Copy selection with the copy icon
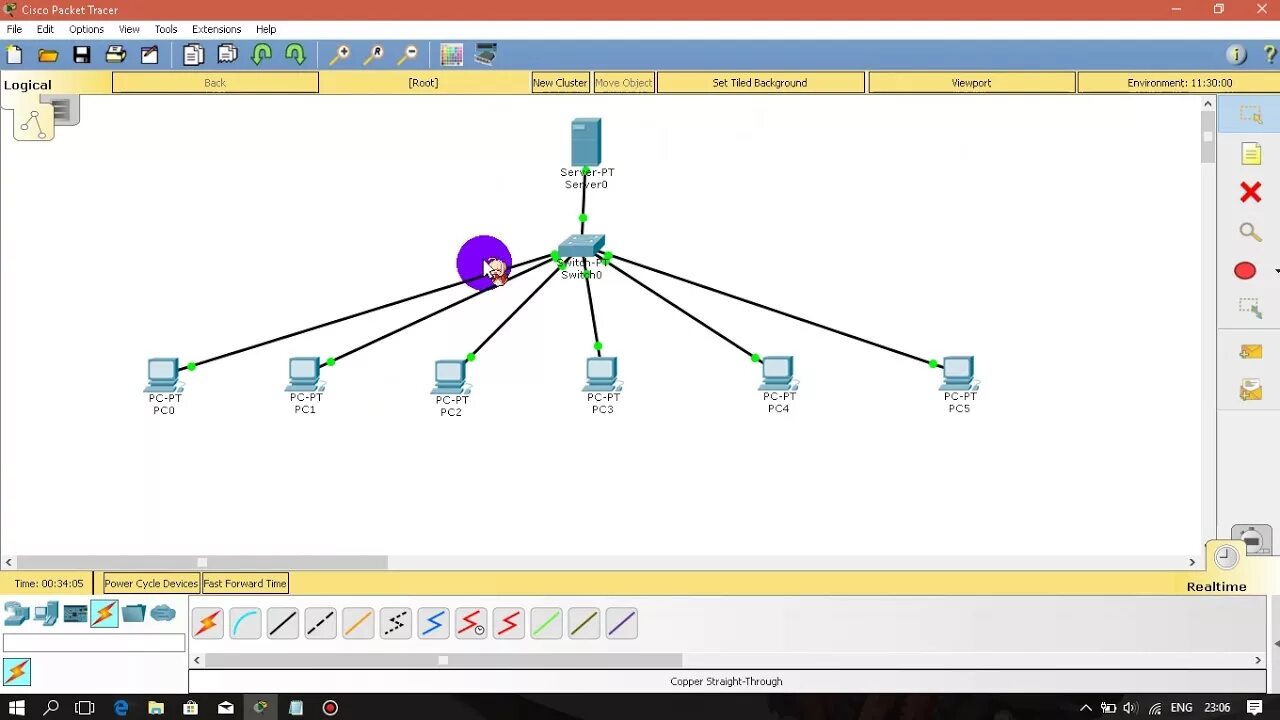Viewport: 1280px width, 720px height. pyautogui.click(x=194, y=55)
